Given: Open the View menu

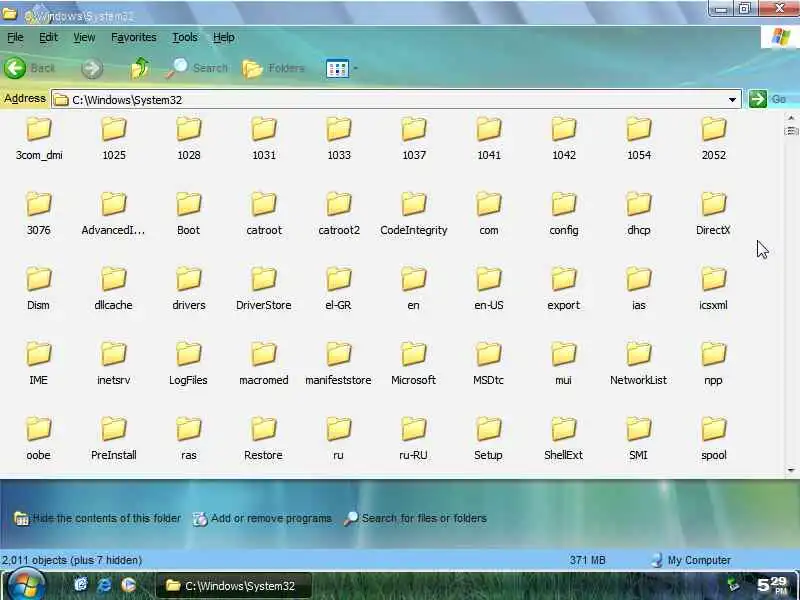Looking at the screenshot, I should (84, 37).
